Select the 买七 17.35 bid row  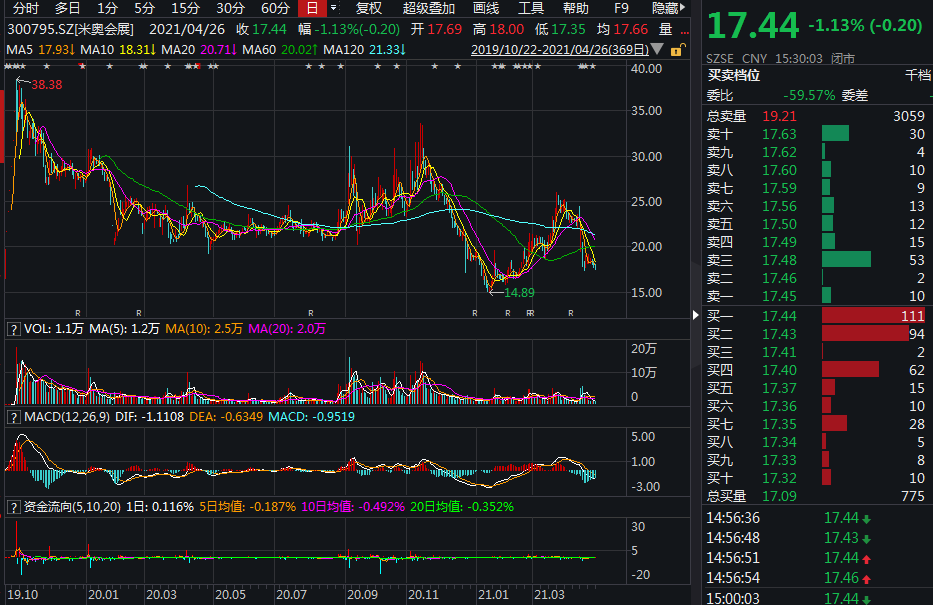(x=816, y=424)
